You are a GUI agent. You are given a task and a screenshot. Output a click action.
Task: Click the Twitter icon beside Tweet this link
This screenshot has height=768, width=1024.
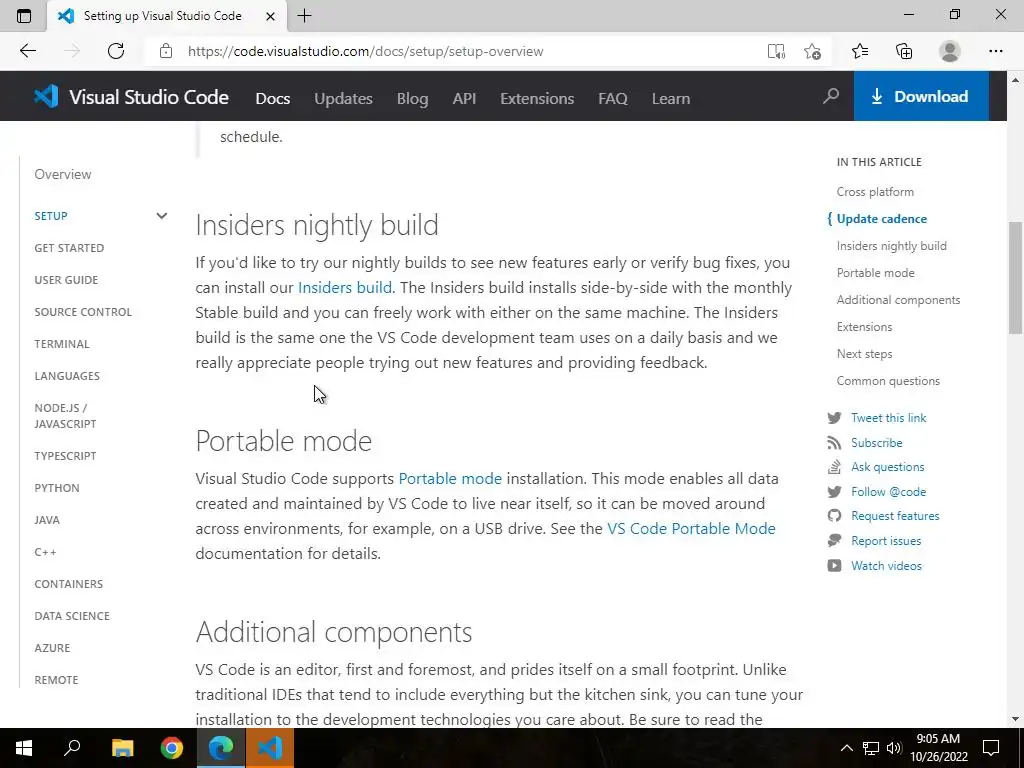tap(834, 418)
